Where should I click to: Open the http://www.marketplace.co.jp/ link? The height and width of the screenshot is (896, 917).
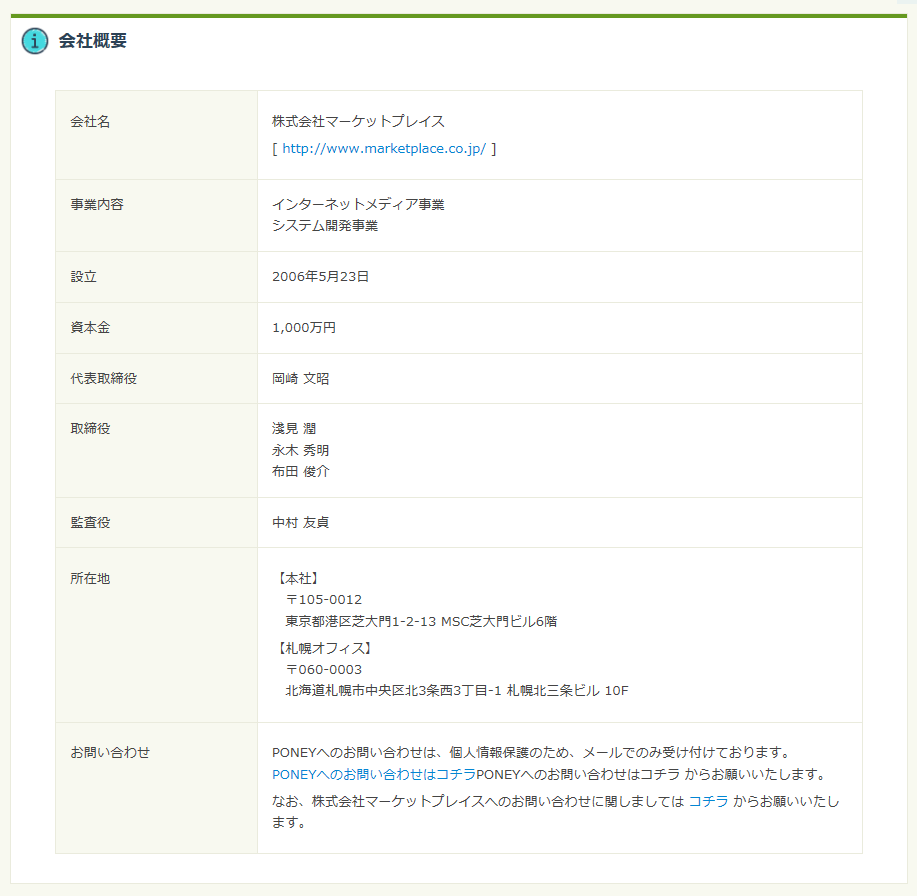pyautogui.click(x=384, y=149)
